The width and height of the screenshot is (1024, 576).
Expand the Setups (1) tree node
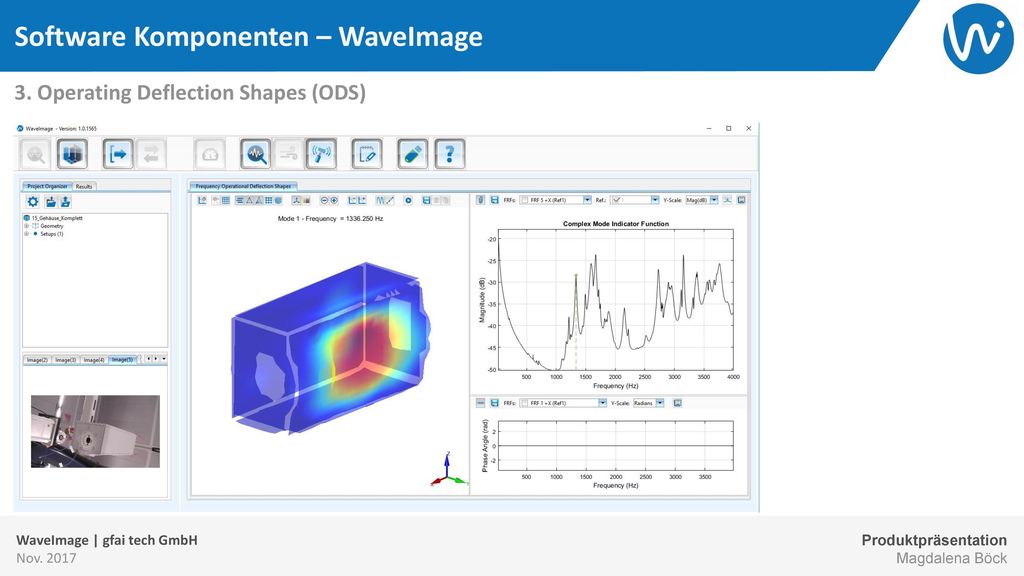[x=27, y=234]
